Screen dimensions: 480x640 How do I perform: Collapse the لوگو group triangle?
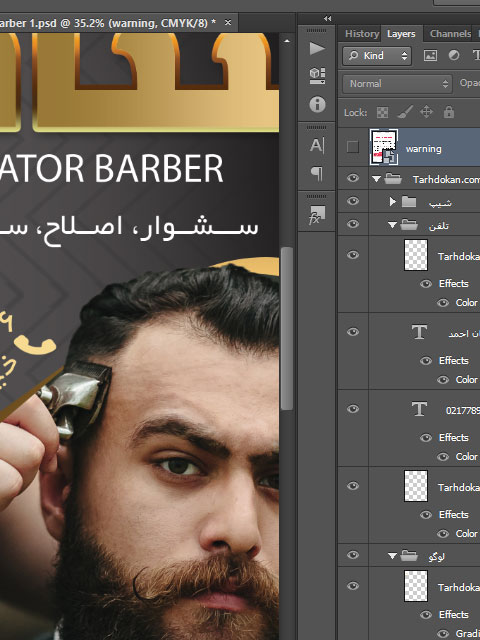point(392,556)
